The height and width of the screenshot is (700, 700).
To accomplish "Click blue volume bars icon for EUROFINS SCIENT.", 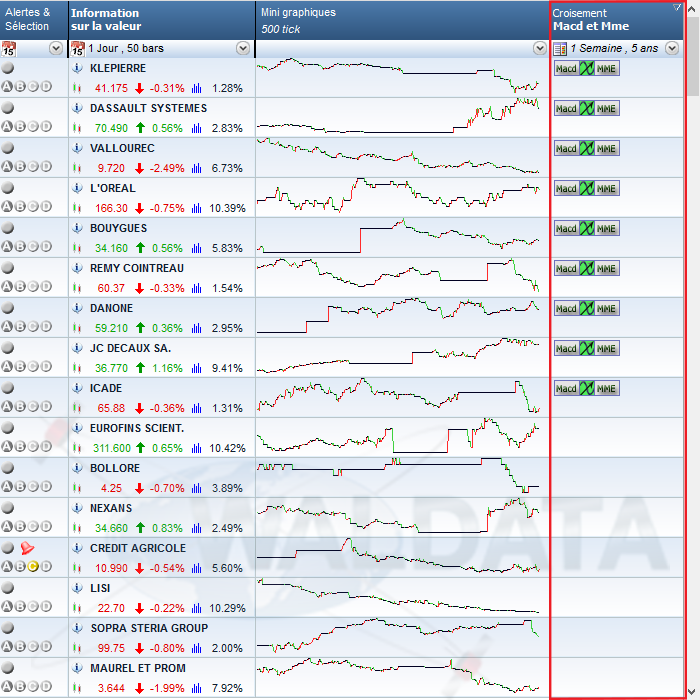I will coord(196,448).
